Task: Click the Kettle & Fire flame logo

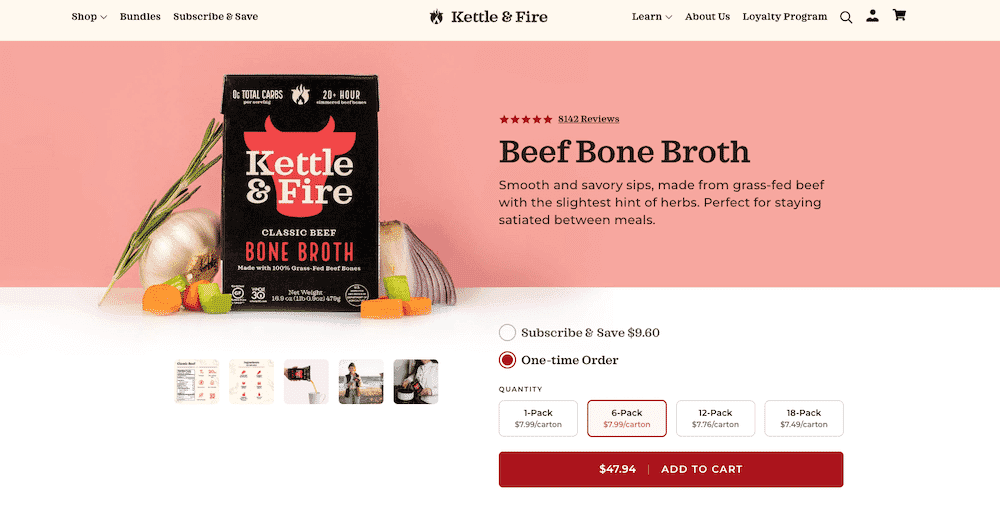Action: click(436, 17)
